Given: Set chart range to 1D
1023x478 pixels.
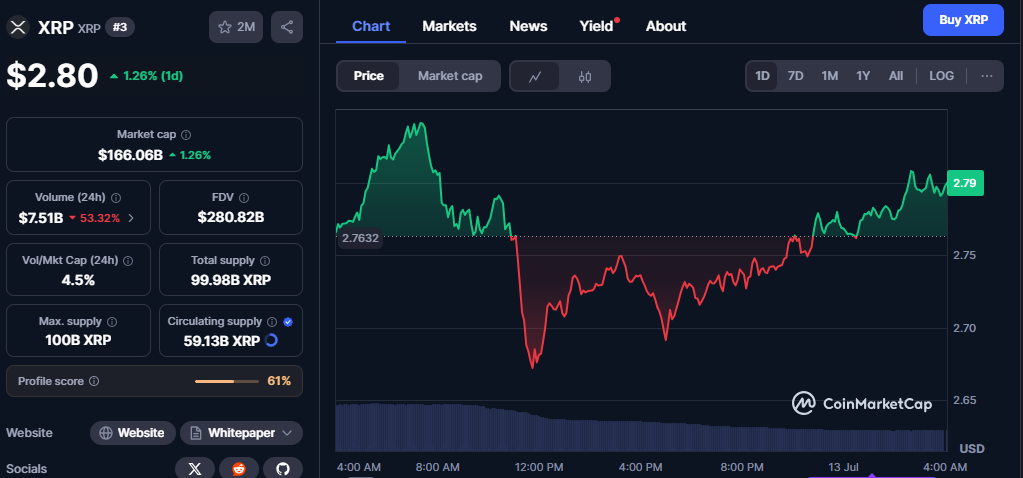Looking at the screenshot, I should click(762, 76).
